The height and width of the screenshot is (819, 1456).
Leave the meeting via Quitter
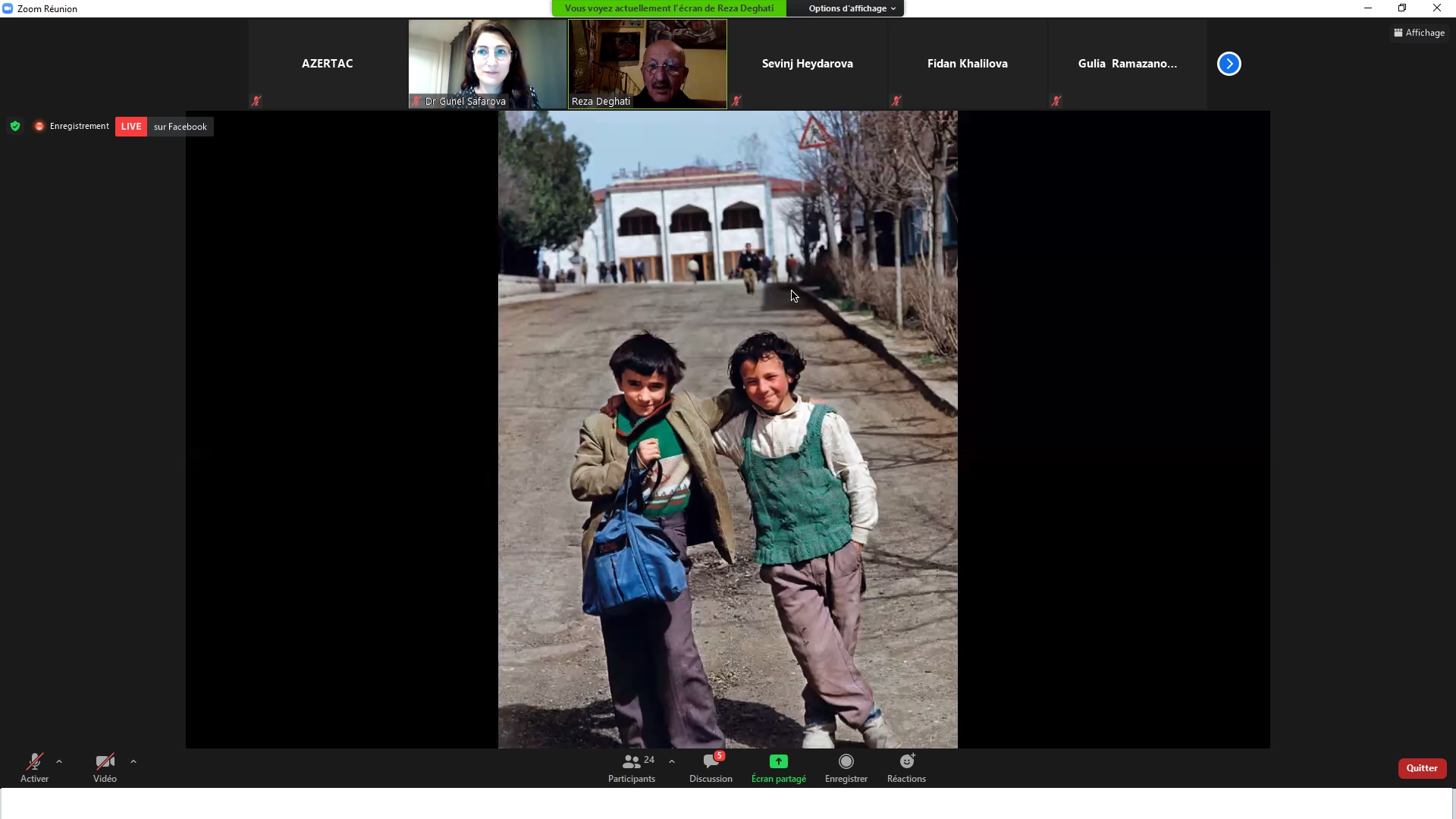pos(1422,768)
